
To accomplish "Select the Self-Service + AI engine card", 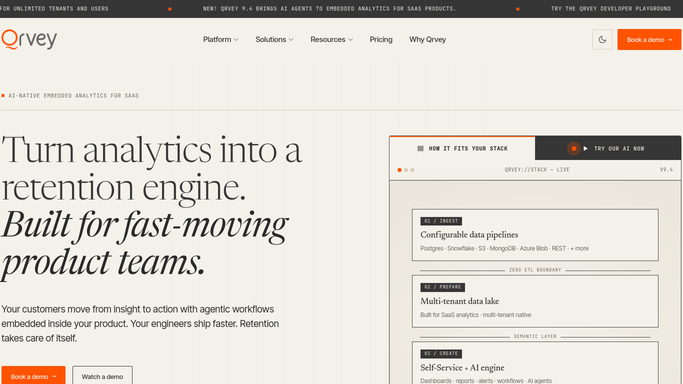I will (535, 363).
